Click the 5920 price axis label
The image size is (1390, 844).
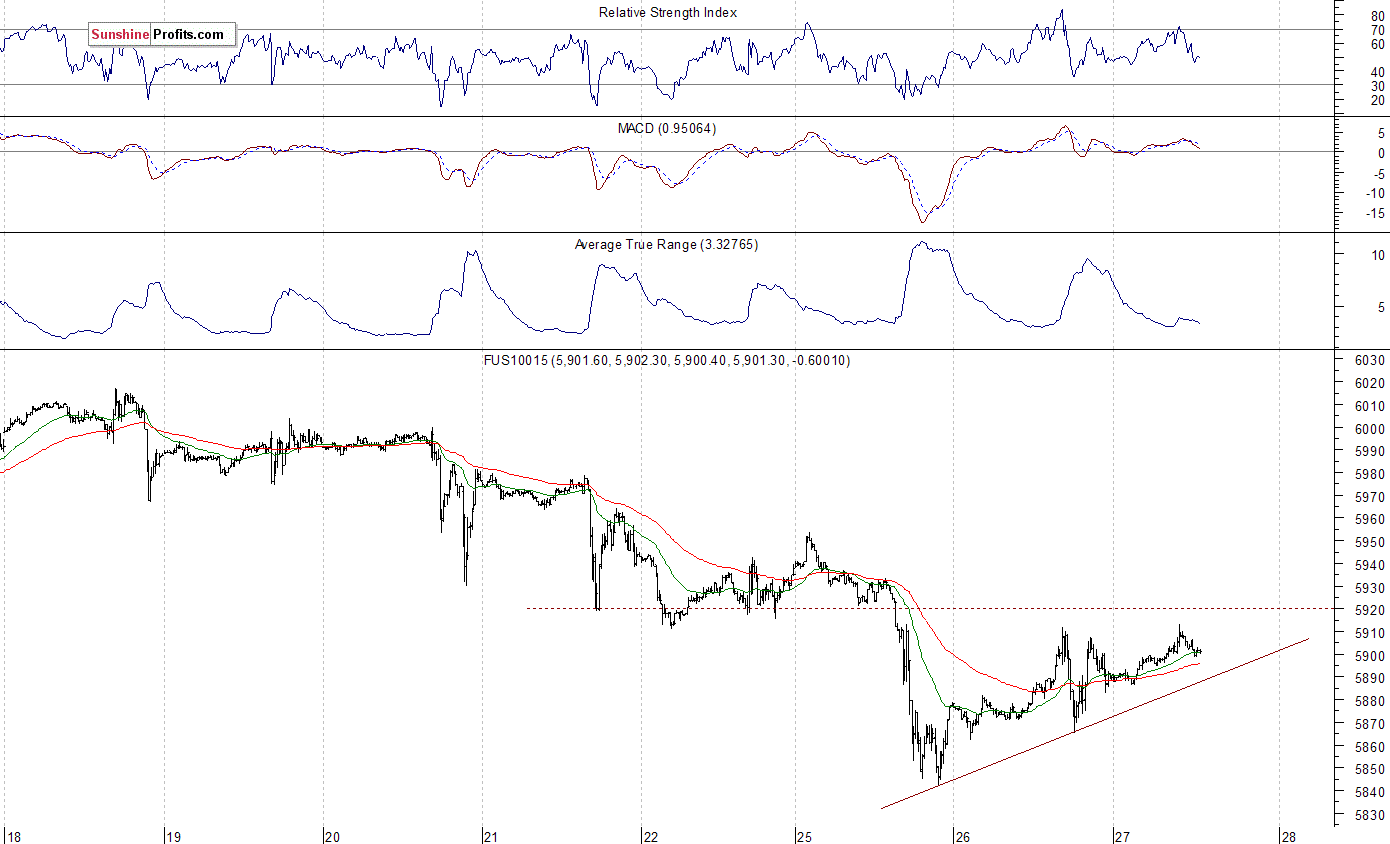click(1371, 610)
